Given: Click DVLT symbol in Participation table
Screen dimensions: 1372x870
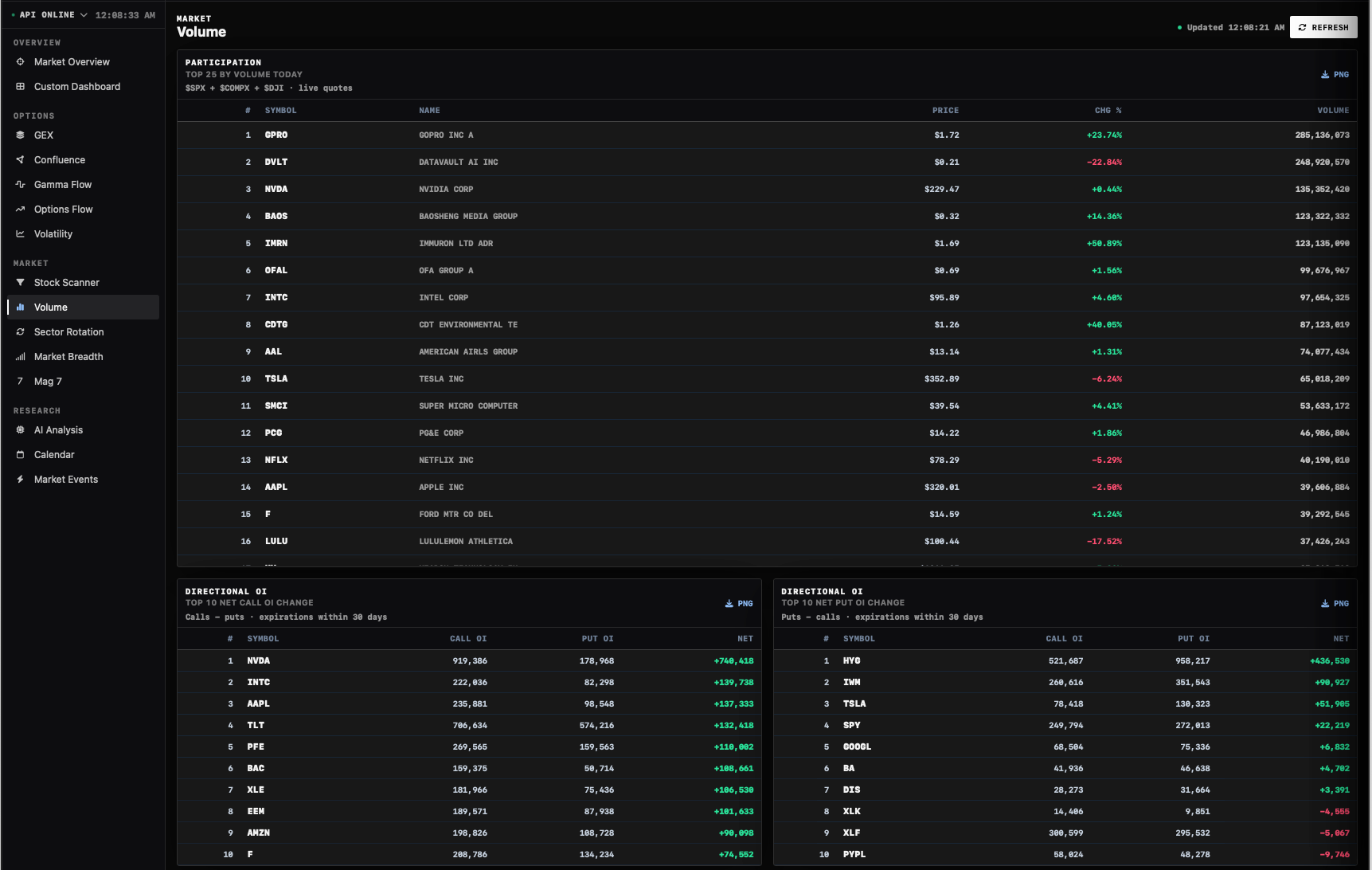Looking at the screenshot, I should (276, 162).
